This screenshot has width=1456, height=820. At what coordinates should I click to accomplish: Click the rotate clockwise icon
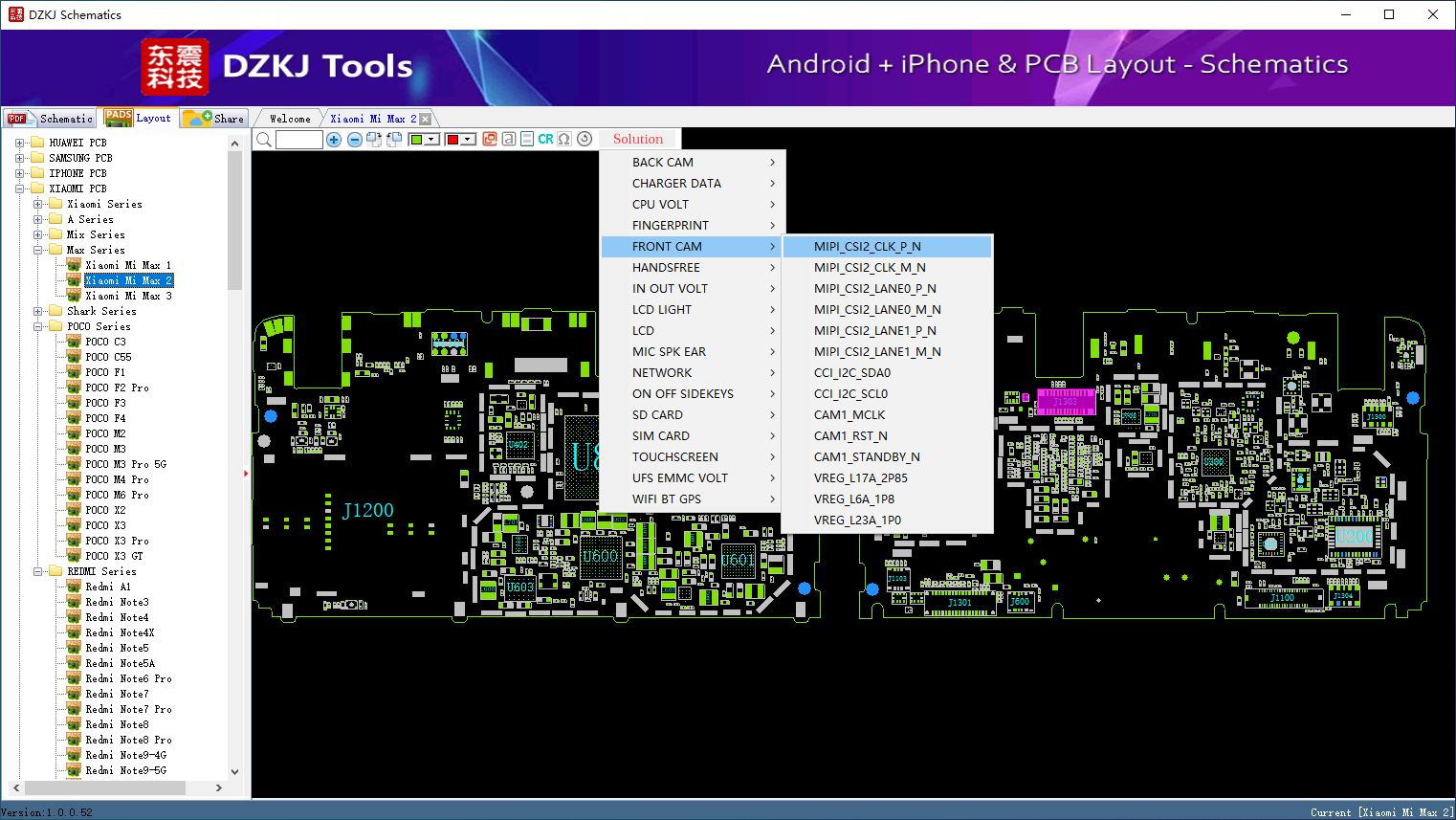pyautogui.click(x=374, y=140)
